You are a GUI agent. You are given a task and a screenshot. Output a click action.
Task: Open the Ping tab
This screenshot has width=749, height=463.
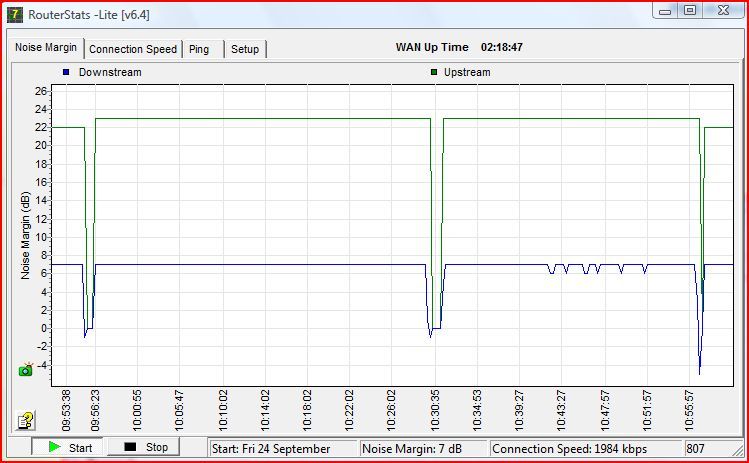[x=200, y=49]
